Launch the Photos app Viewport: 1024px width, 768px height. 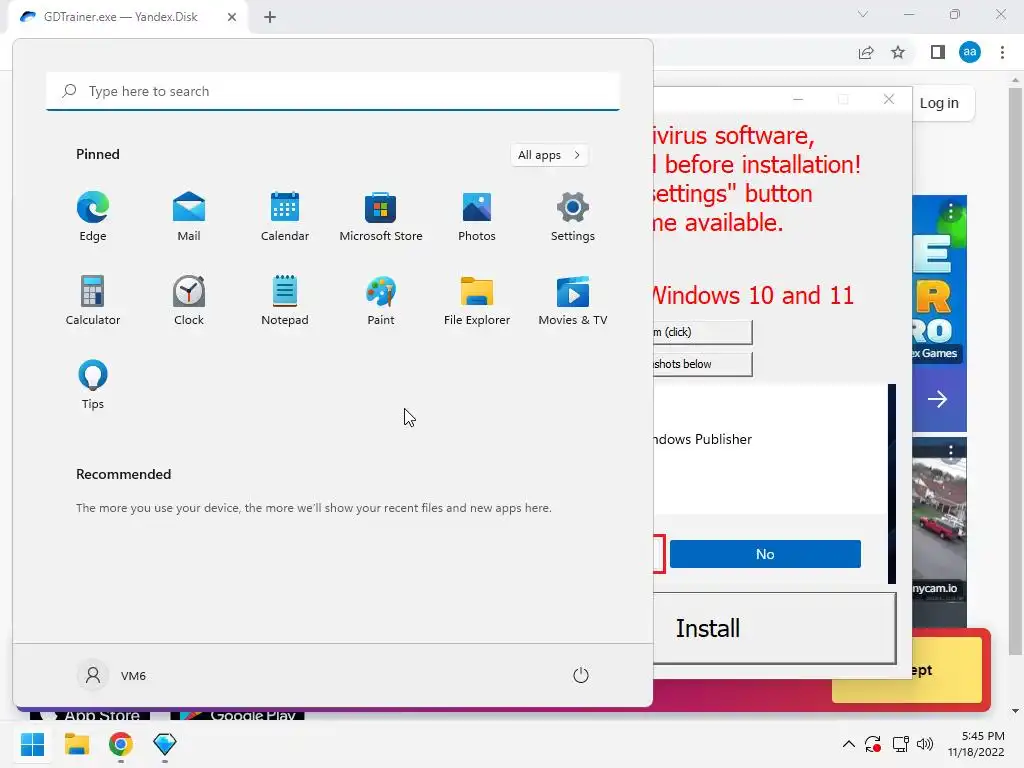point(477,216)
